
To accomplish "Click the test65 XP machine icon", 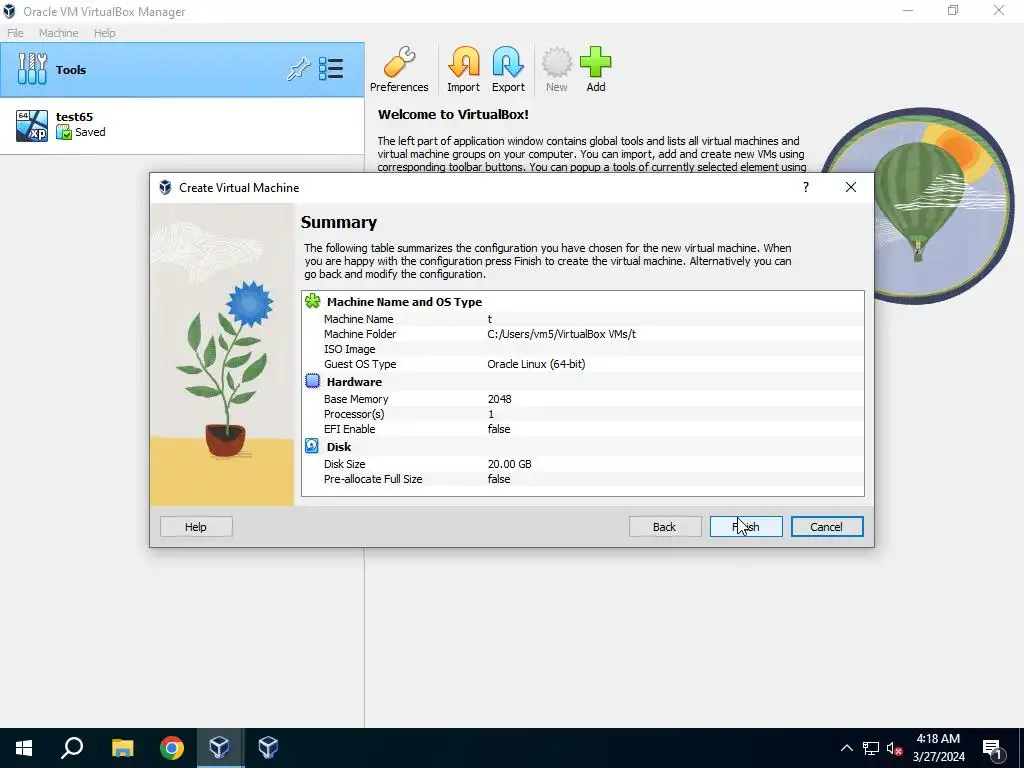I will point(32,125).
